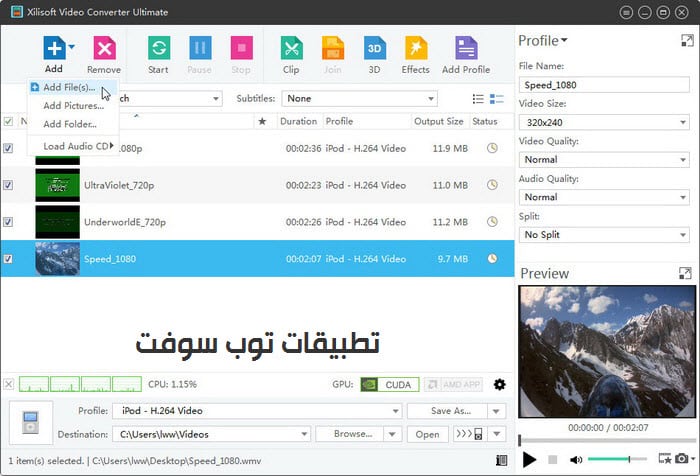The image size is (700, 476).
Task: Click the volume speaker icon
Action: point(576,459)
